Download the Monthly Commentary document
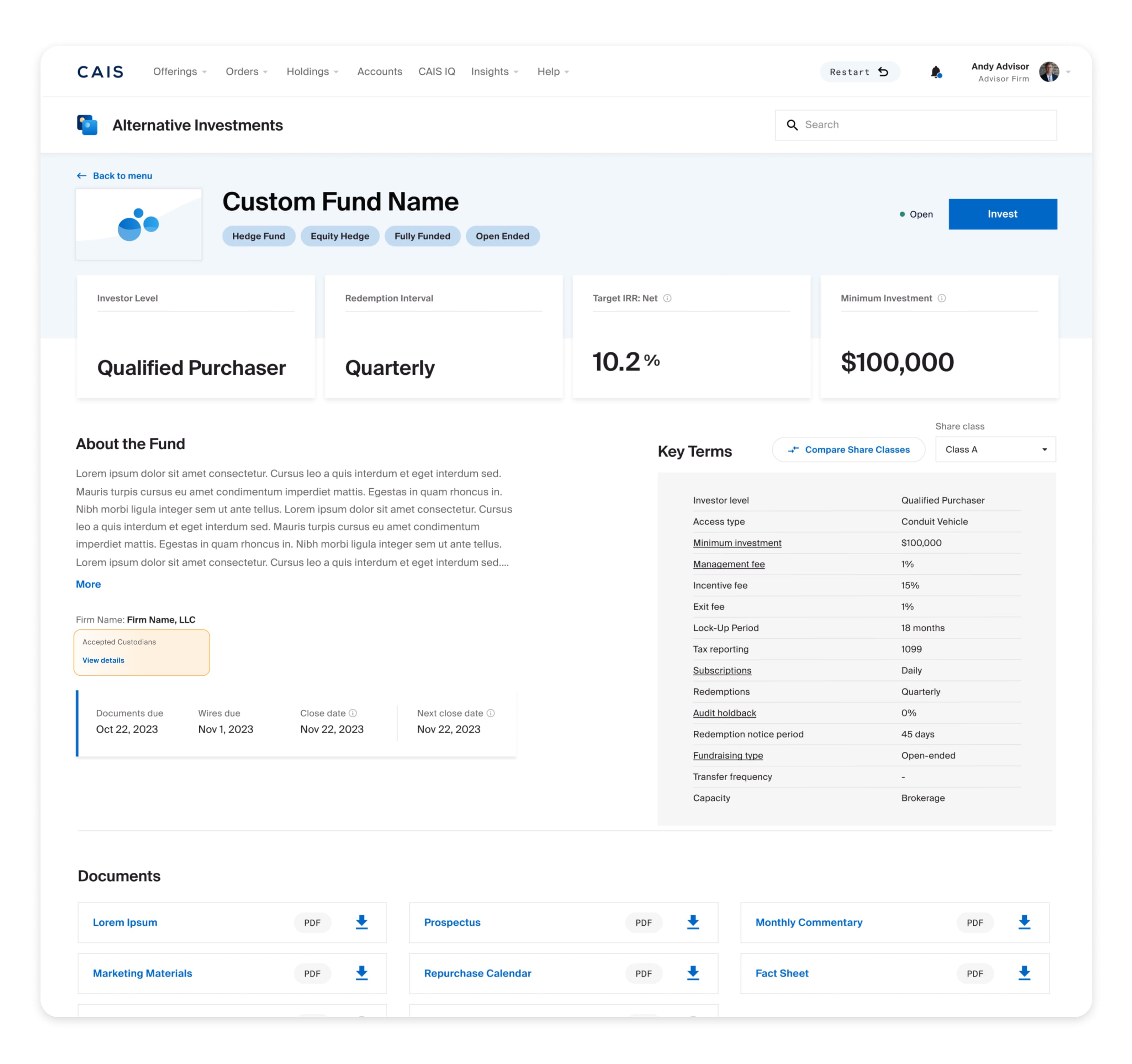This screenshot has height=1064, width=1132. [x=1024, y=922]
